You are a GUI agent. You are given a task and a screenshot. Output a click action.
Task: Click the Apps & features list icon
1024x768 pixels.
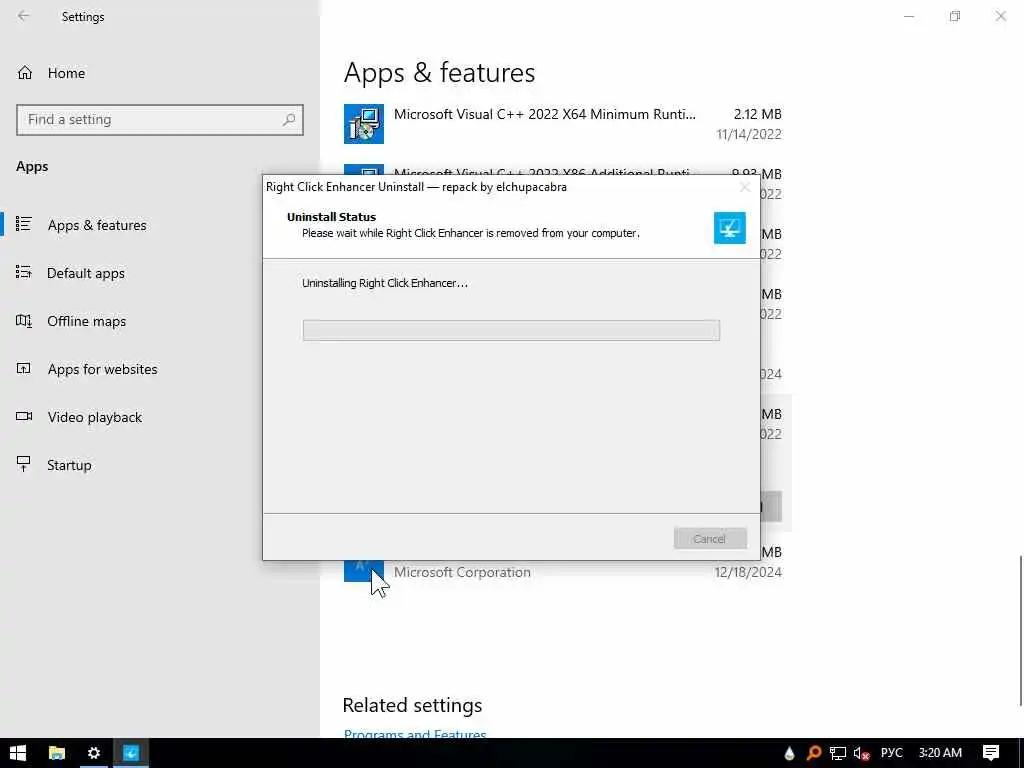[x=24, y=224]
